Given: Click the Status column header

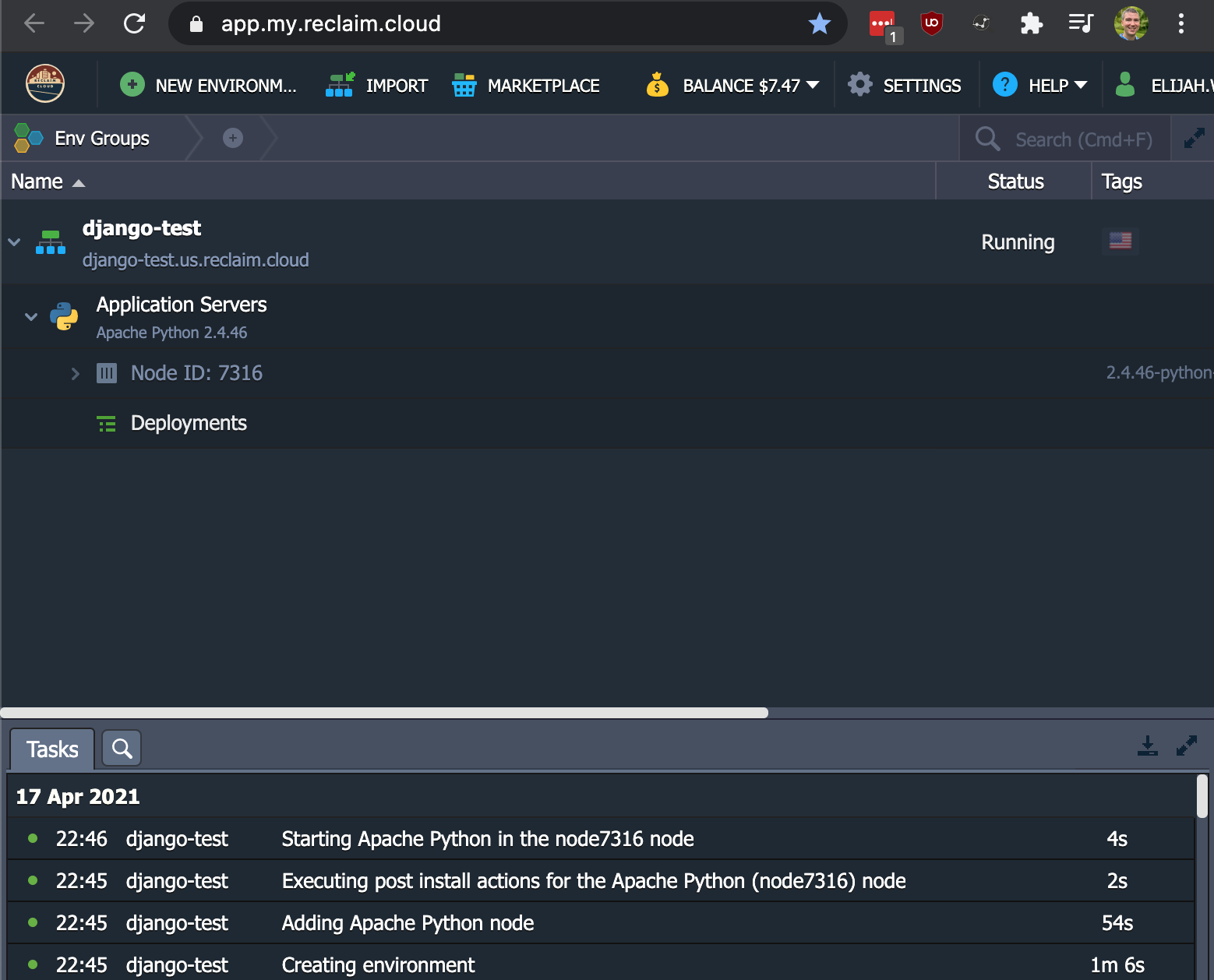Looking at the screenshot, I should point(1015,182).
